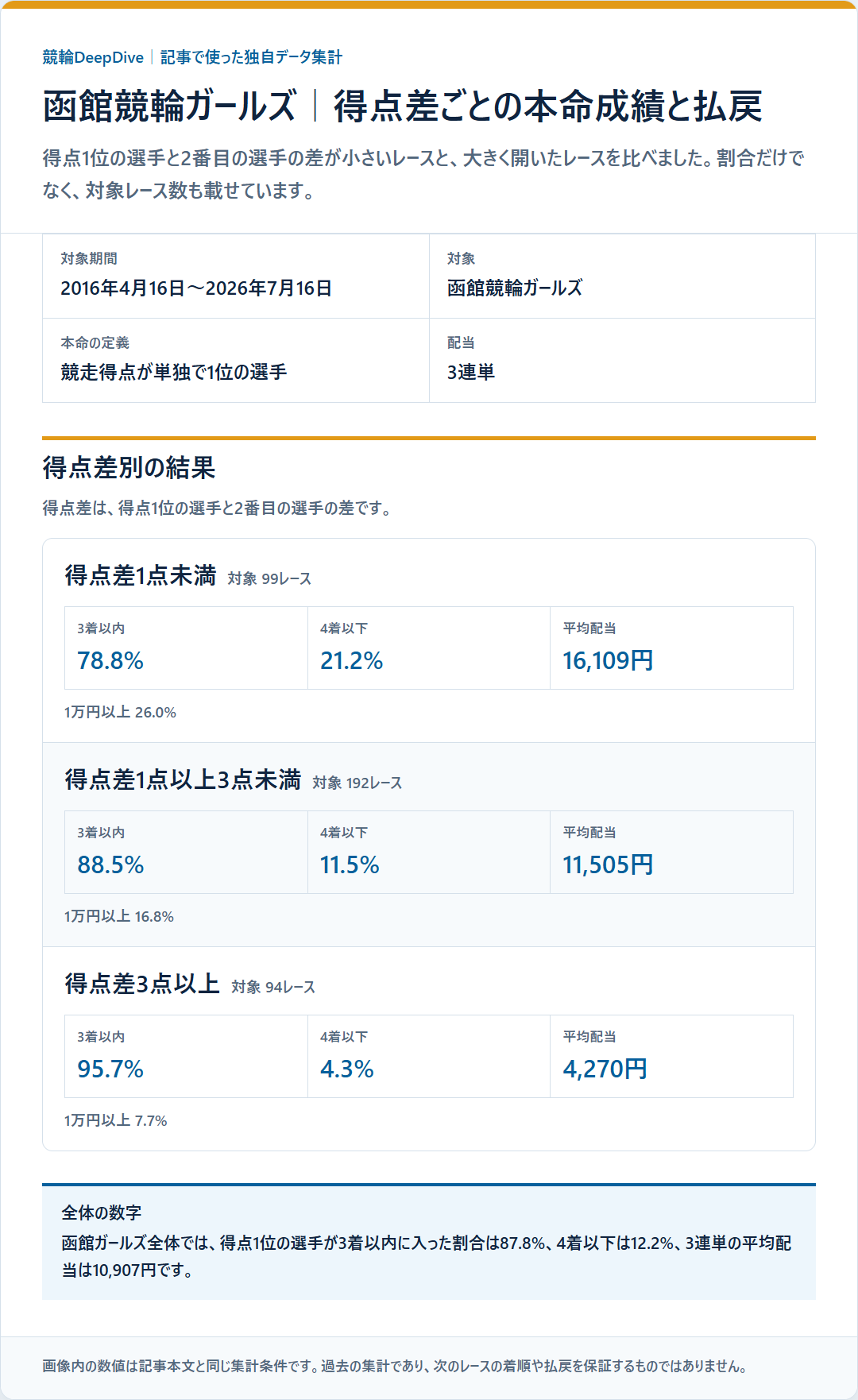Select the "対象期間" label
This screenshot has width=858, height=1400.
(89, 258)
